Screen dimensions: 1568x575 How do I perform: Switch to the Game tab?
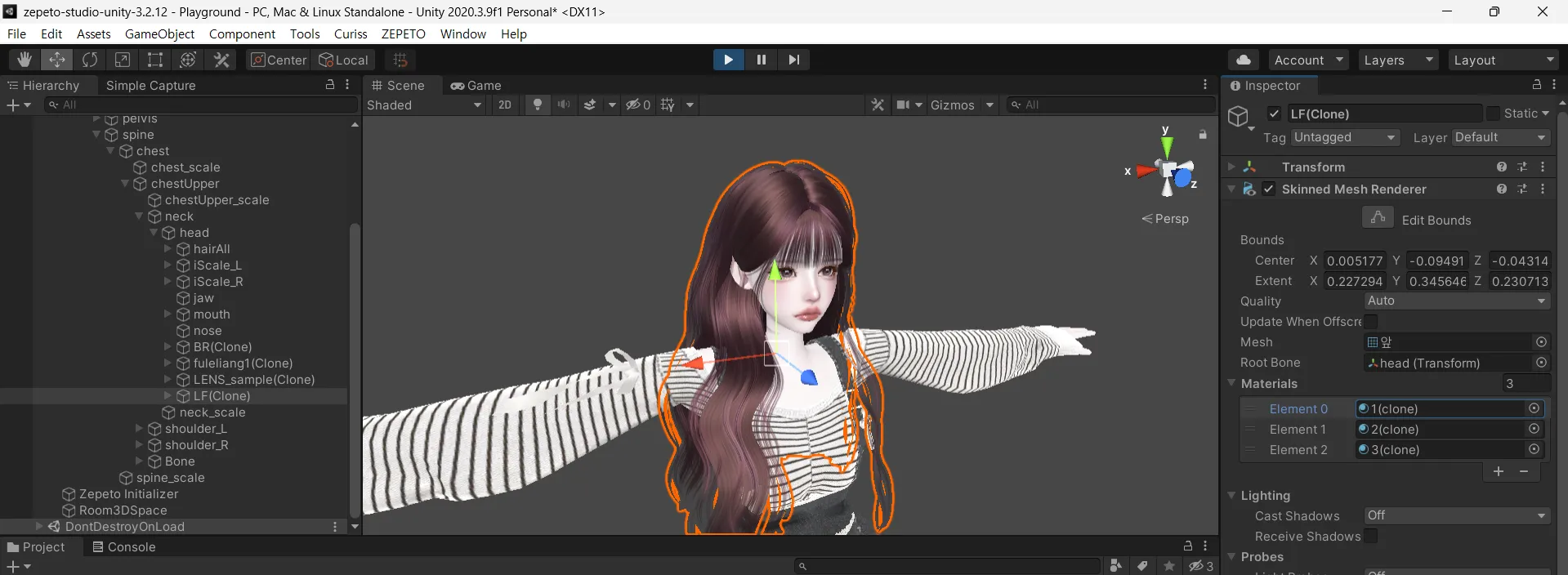(476, 85)
